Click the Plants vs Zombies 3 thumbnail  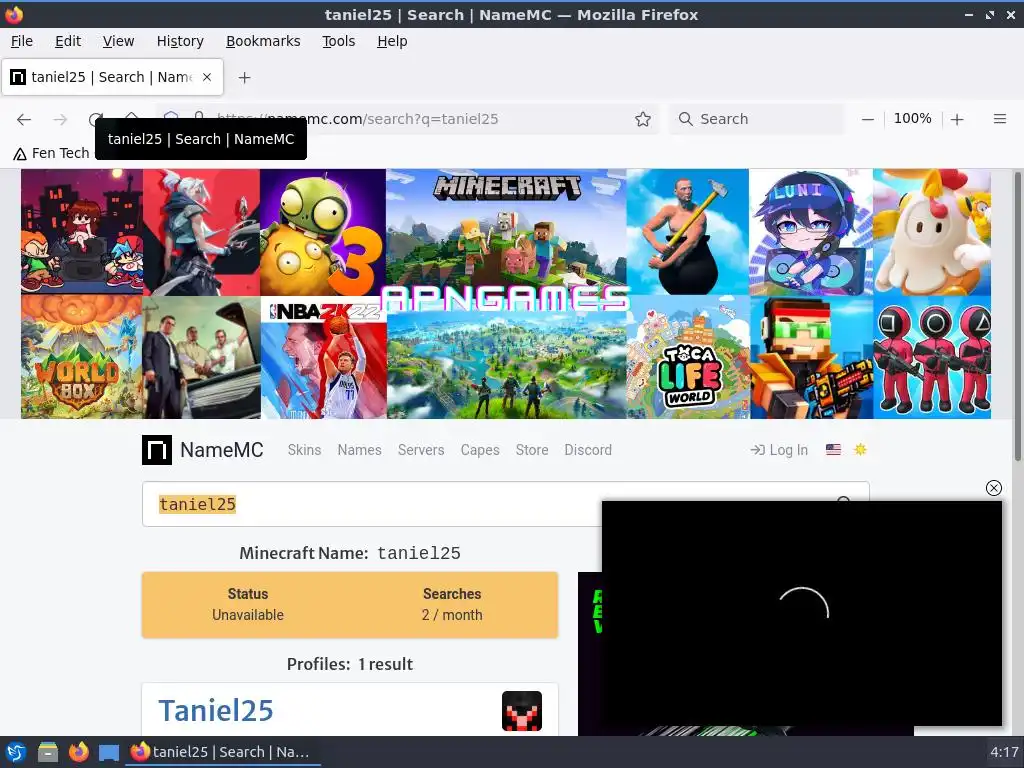point(323,232)
